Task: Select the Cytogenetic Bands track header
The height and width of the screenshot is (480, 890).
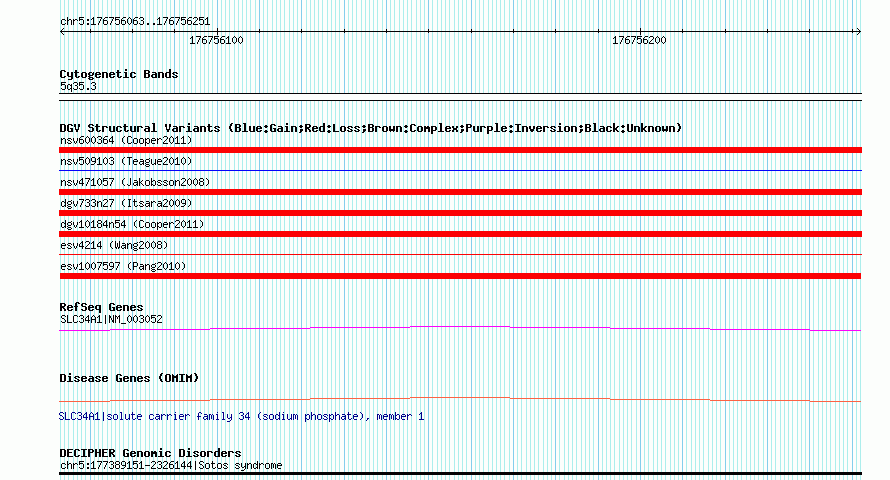Action: click(119, 74)
